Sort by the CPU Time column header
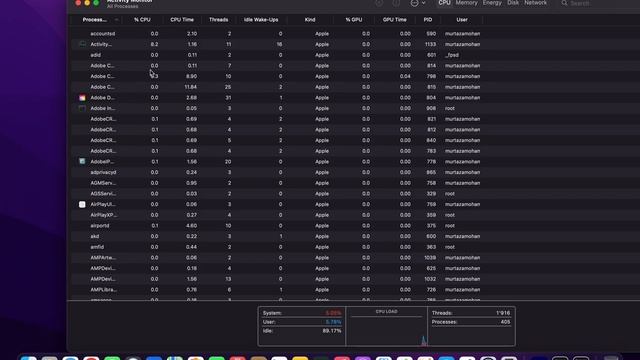This screenshot has height=360, width=640. pos(182,20)
